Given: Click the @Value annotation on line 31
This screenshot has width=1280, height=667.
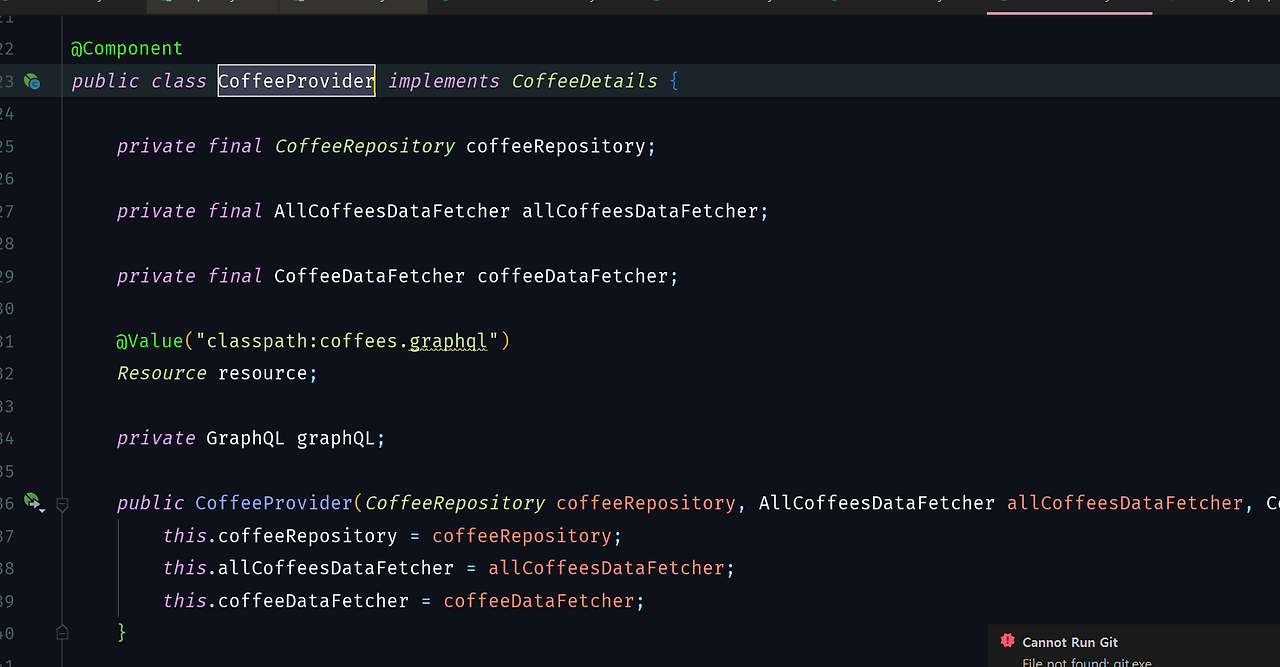Looking at the screenshot, I should [150, 340].
